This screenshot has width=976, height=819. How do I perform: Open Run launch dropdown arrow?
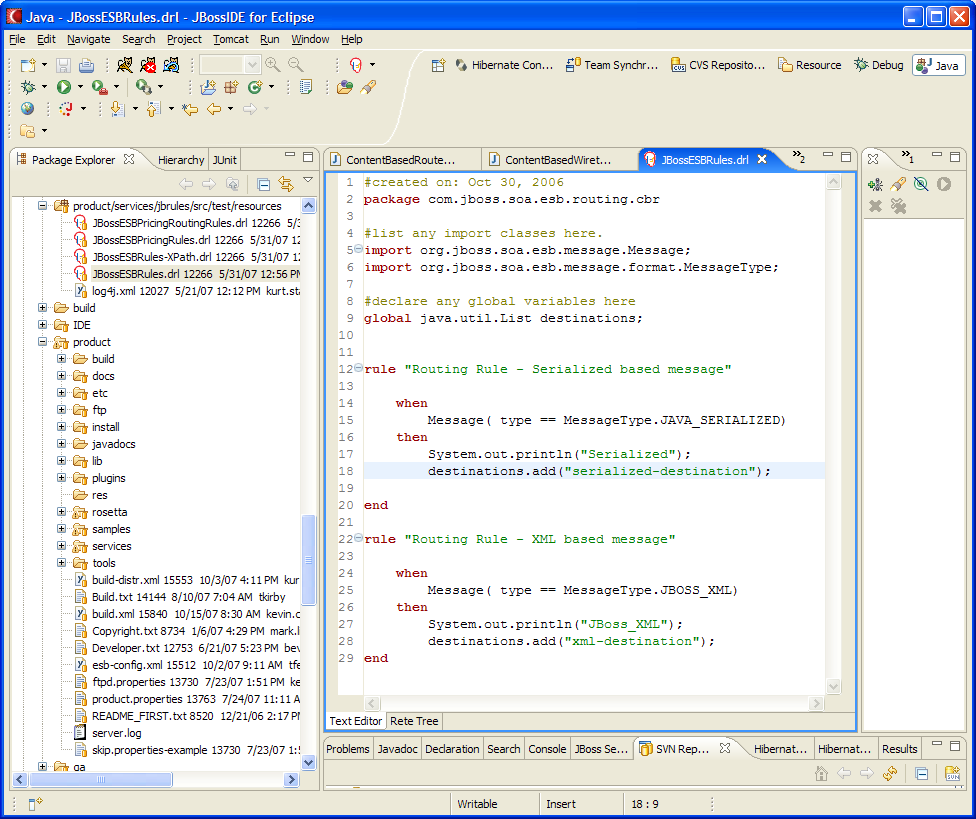(80, 87)
